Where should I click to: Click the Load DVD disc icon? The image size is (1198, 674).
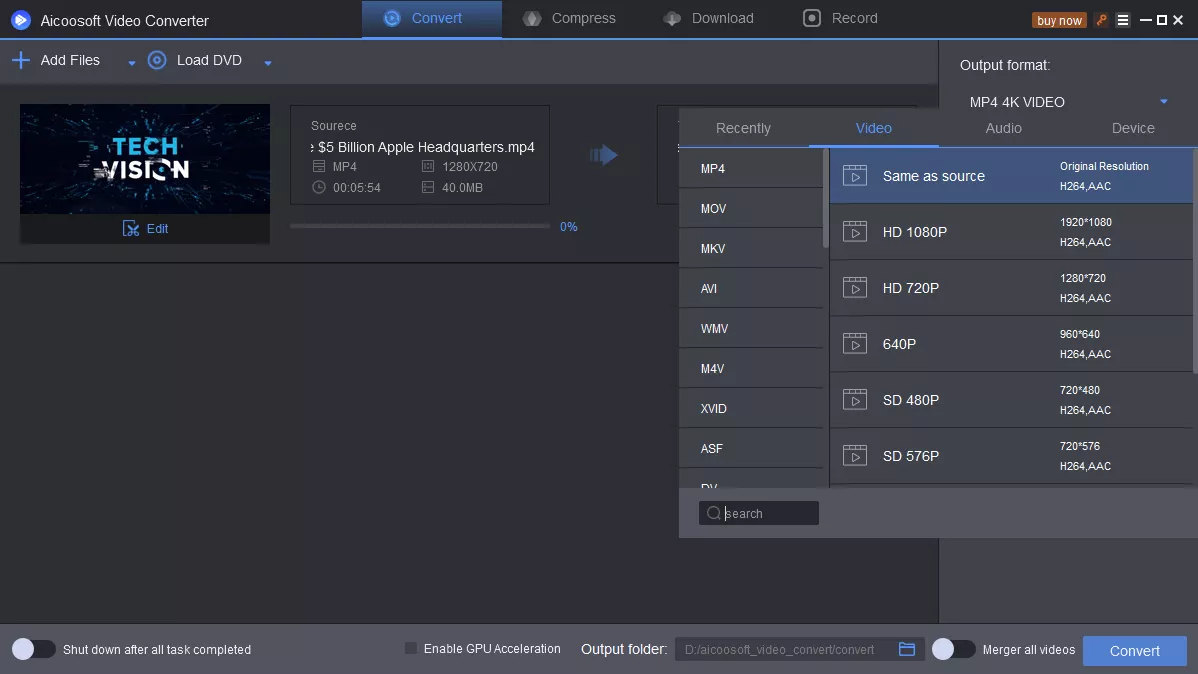point(157,61)
